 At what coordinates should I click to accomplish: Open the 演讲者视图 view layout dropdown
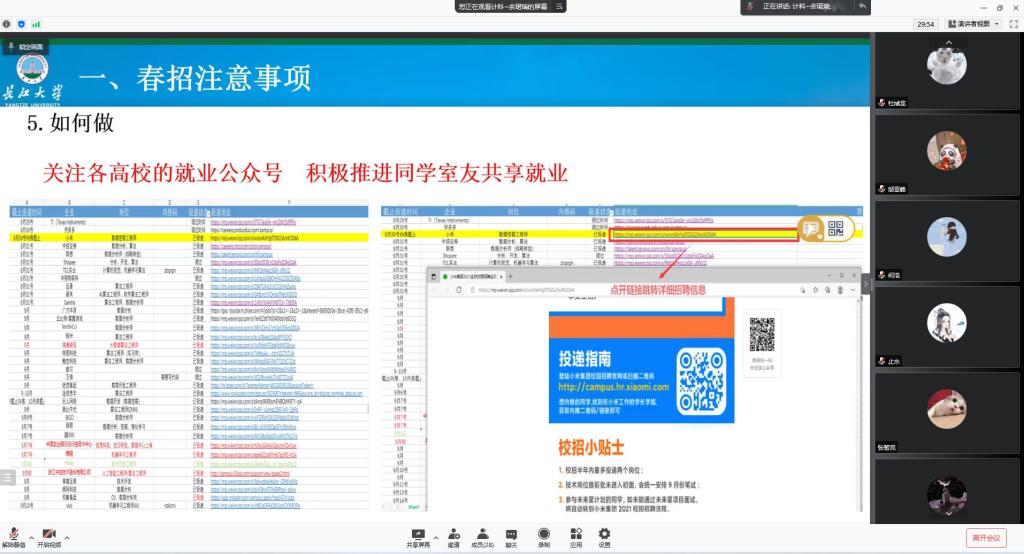974,23
